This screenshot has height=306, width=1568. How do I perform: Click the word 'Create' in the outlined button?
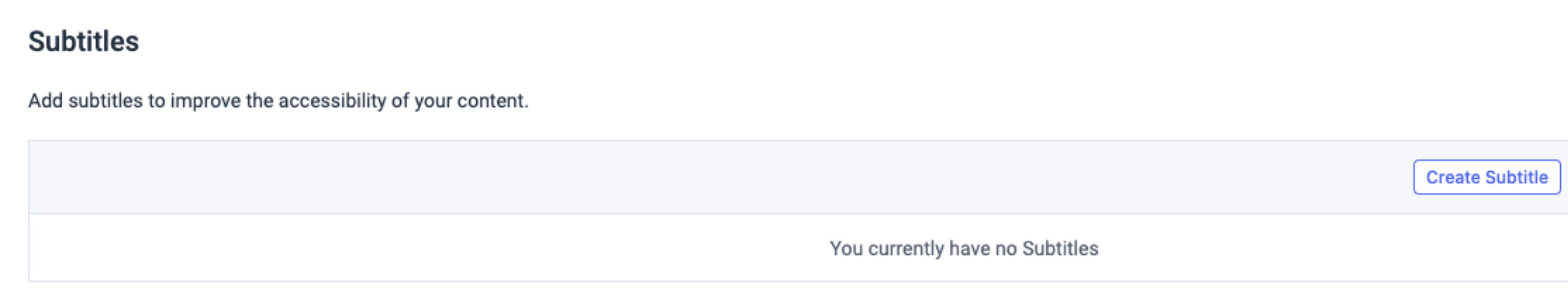[x=1452, y=177]
